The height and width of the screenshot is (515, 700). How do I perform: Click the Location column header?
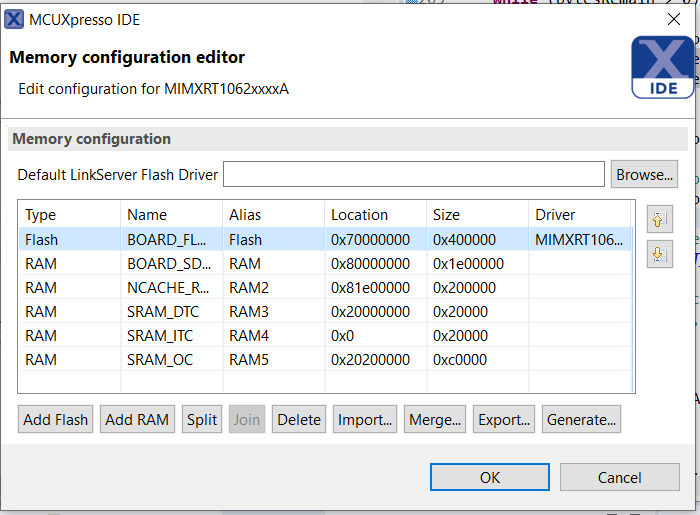pos(360,214)
